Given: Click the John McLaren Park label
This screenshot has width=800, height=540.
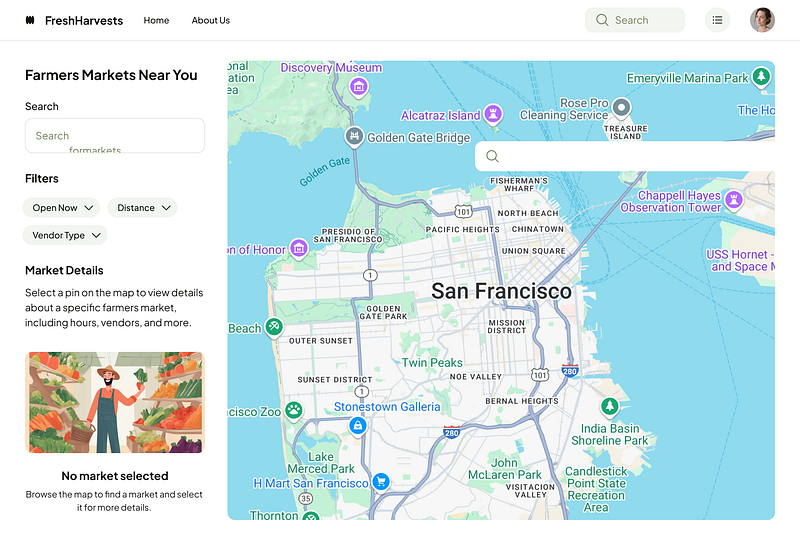Looking at the screenshot, I should pos(505,469).
